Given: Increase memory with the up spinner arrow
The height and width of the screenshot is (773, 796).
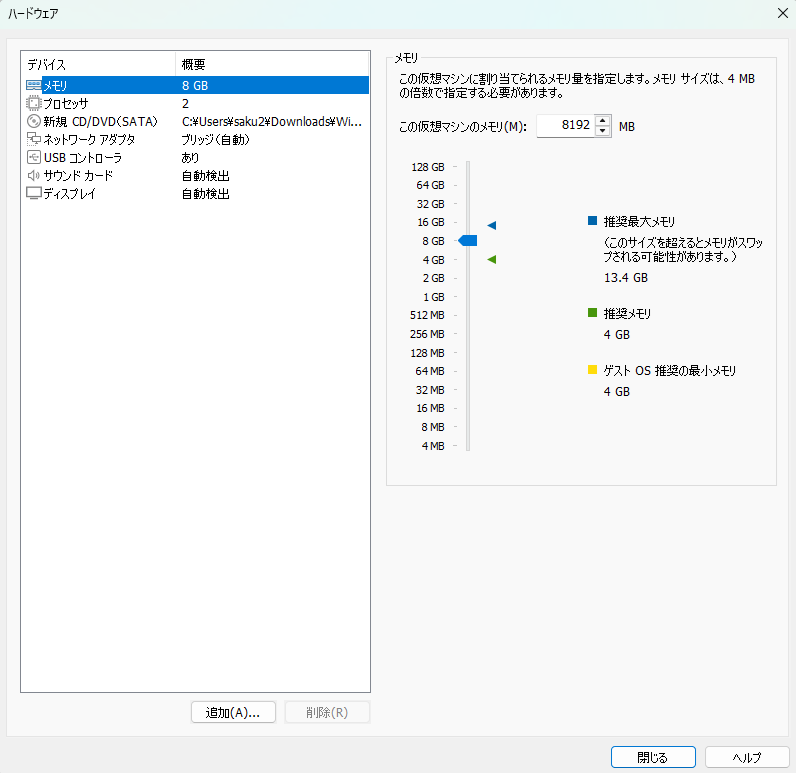Looking at the screenshot, I should [602, 121].
